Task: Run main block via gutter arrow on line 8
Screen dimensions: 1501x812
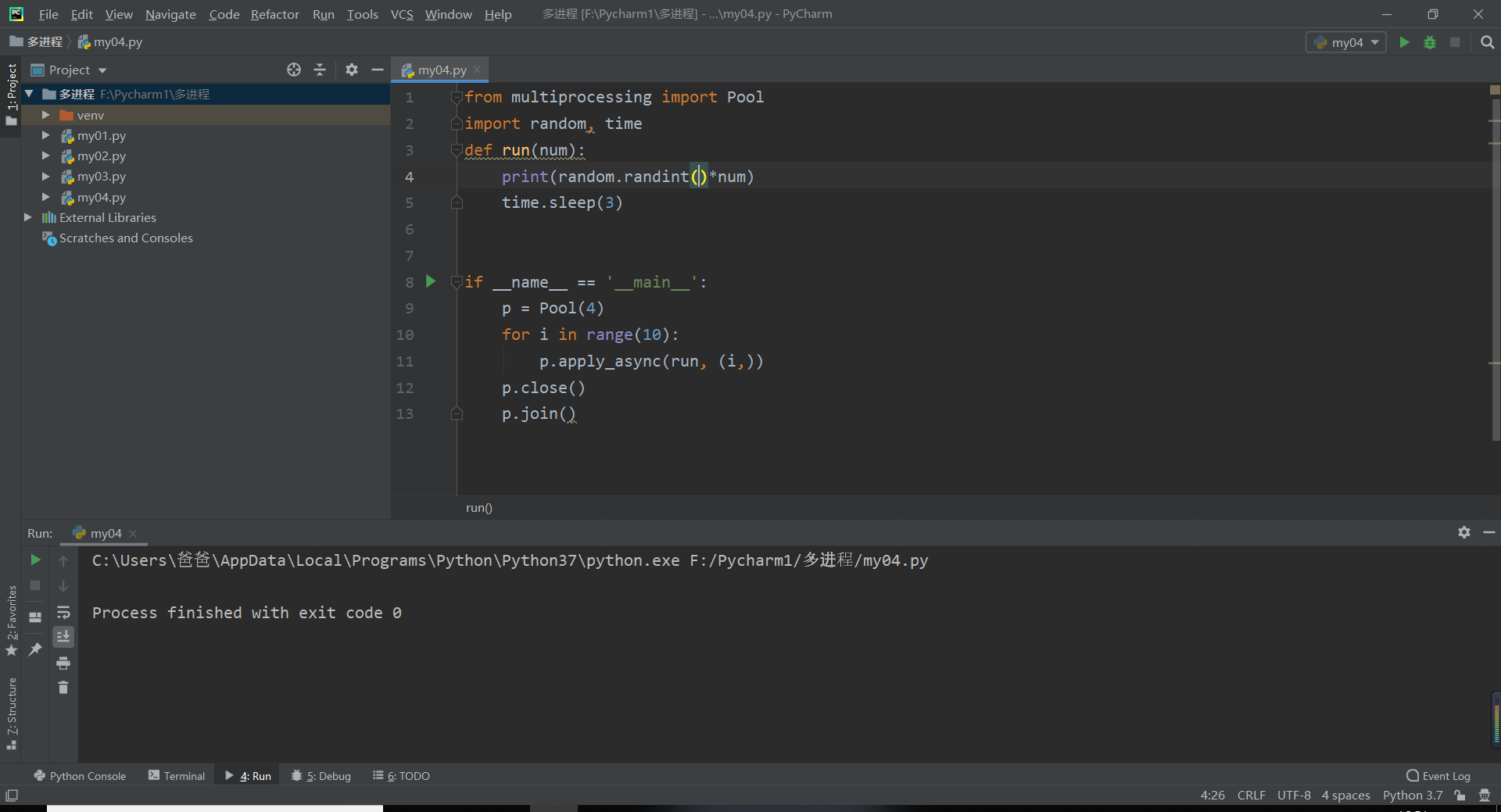Action: click(x=430, y=281)
